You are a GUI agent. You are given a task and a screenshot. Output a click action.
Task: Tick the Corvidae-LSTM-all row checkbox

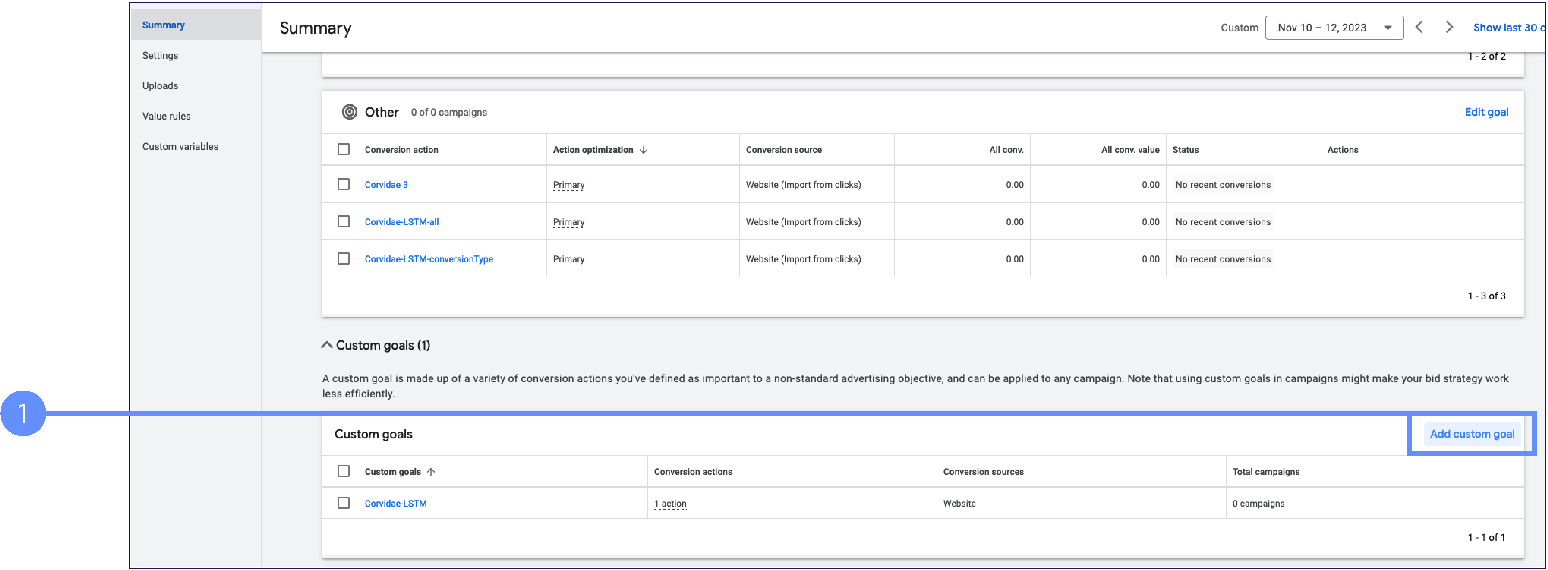coord(344,222)
